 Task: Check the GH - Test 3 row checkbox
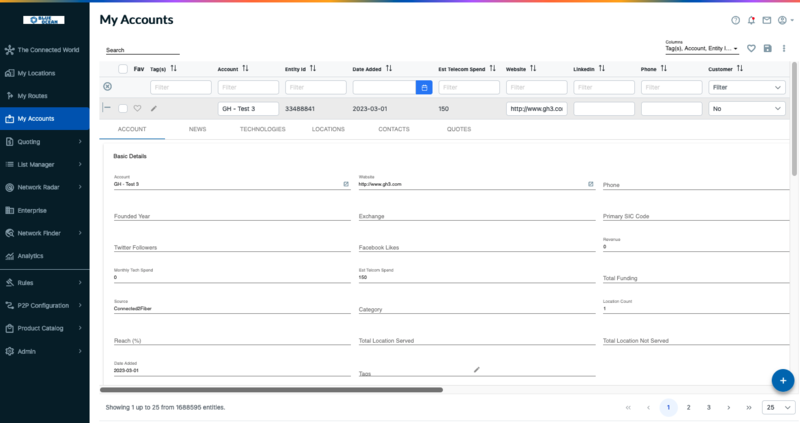click(123, 108)
